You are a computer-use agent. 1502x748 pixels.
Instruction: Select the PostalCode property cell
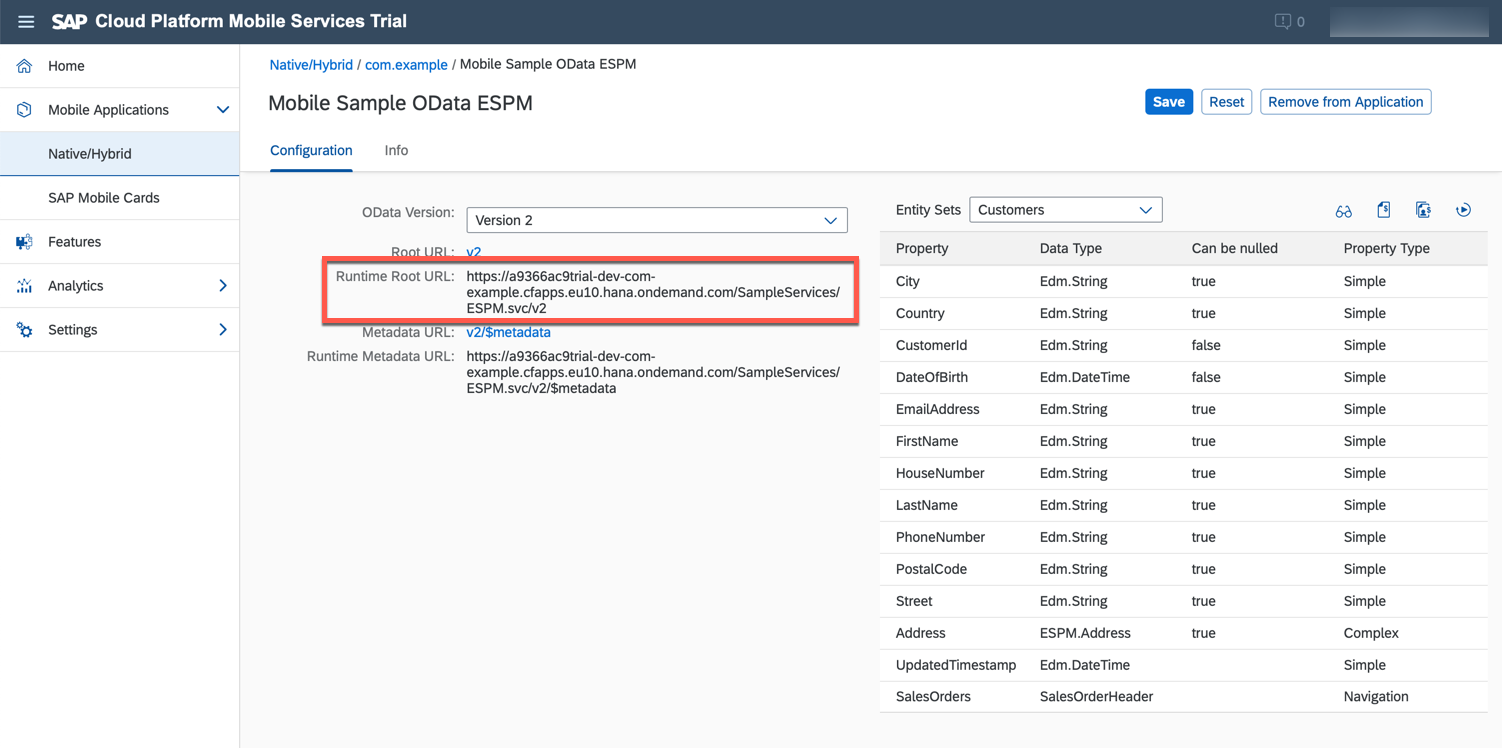(932, 570)
